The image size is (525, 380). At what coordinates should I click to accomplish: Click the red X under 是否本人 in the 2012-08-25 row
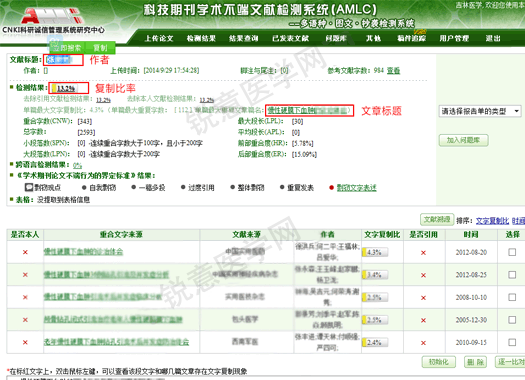pyautogui.click(x=25, y=275)
